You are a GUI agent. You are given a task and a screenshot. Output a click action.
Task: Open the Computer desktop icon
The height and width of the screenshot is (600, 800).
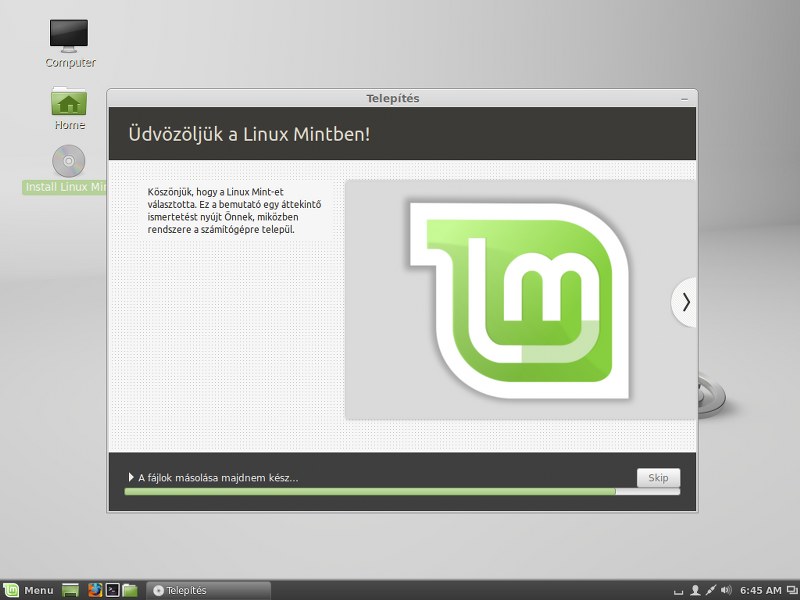click(x=69, y=43)
